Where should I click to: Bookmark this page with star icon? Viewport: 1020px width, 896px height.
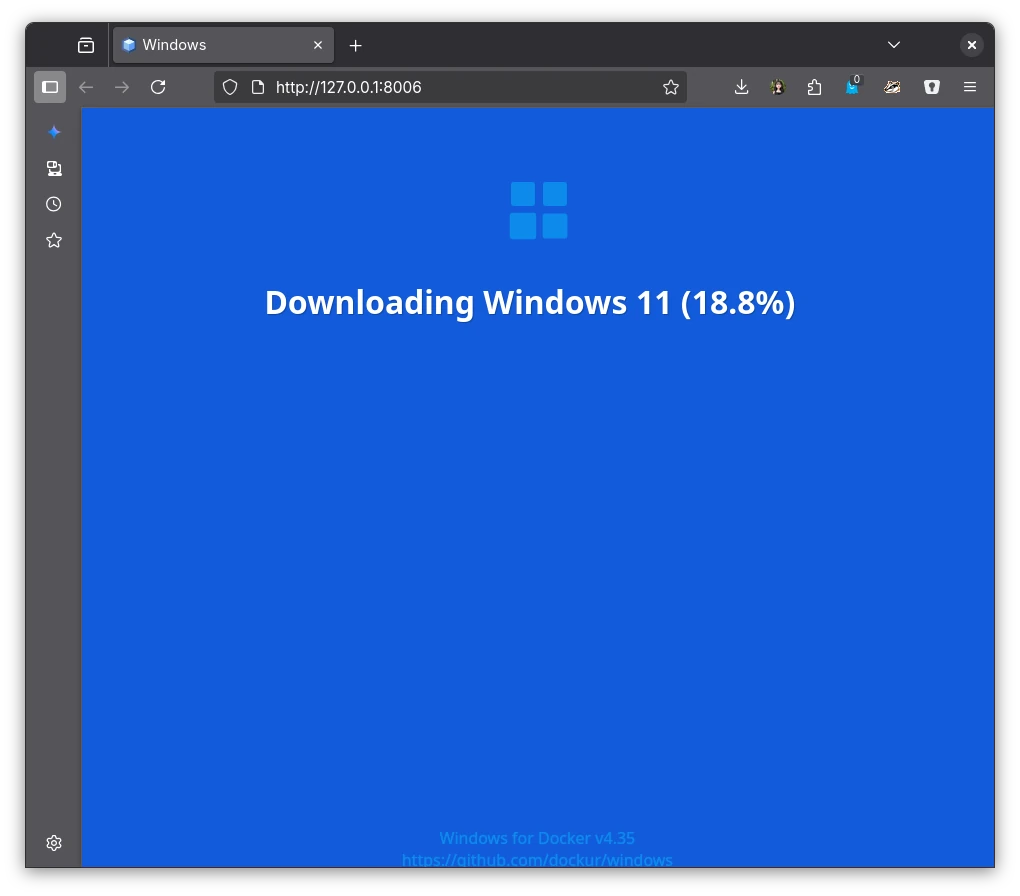671,87
